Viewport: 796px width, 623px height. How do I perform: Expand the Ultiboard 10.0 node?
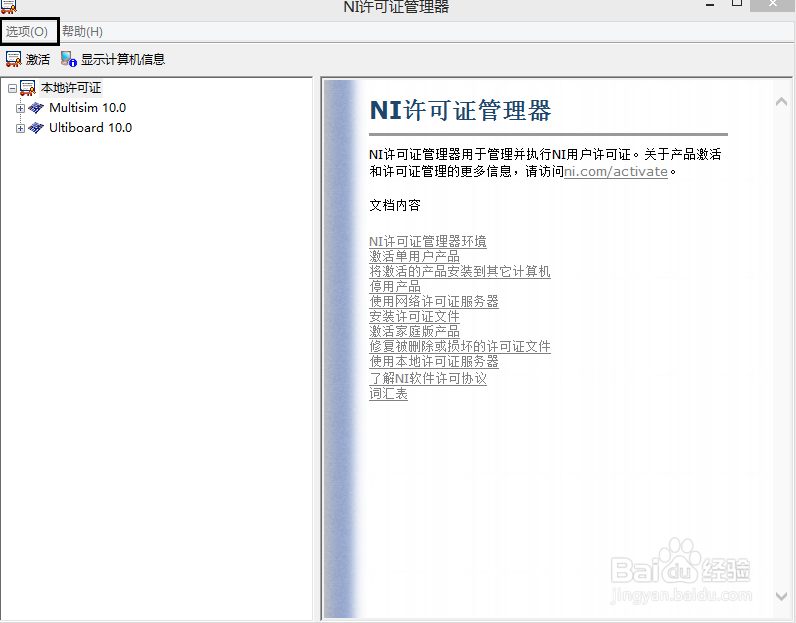20,128
